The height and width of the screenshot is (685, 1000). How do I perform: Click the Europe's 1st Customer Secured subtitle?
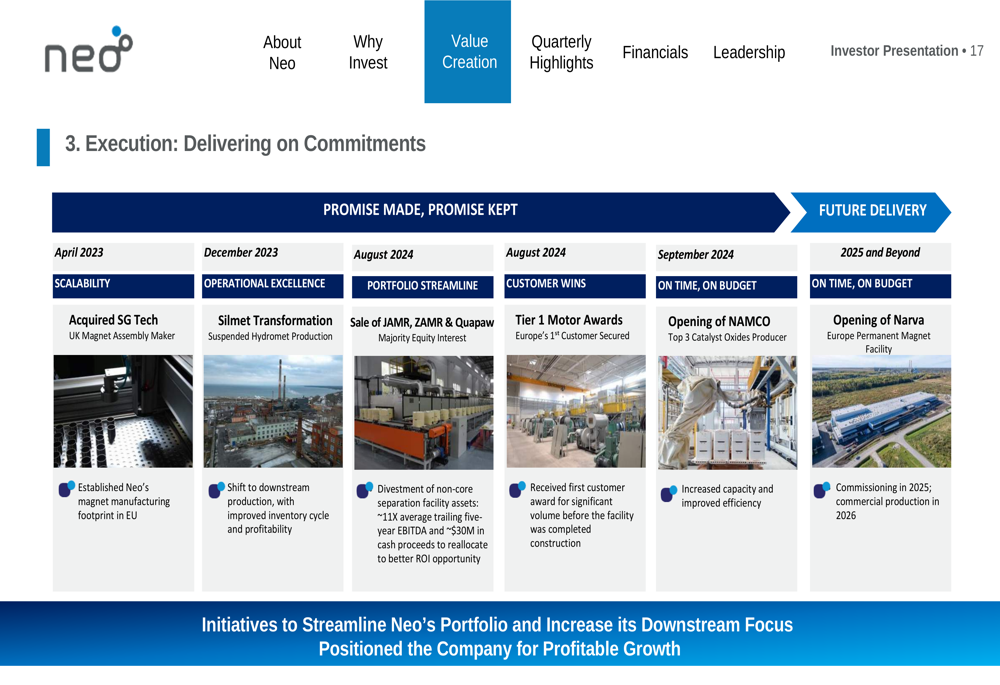[573, 336]
